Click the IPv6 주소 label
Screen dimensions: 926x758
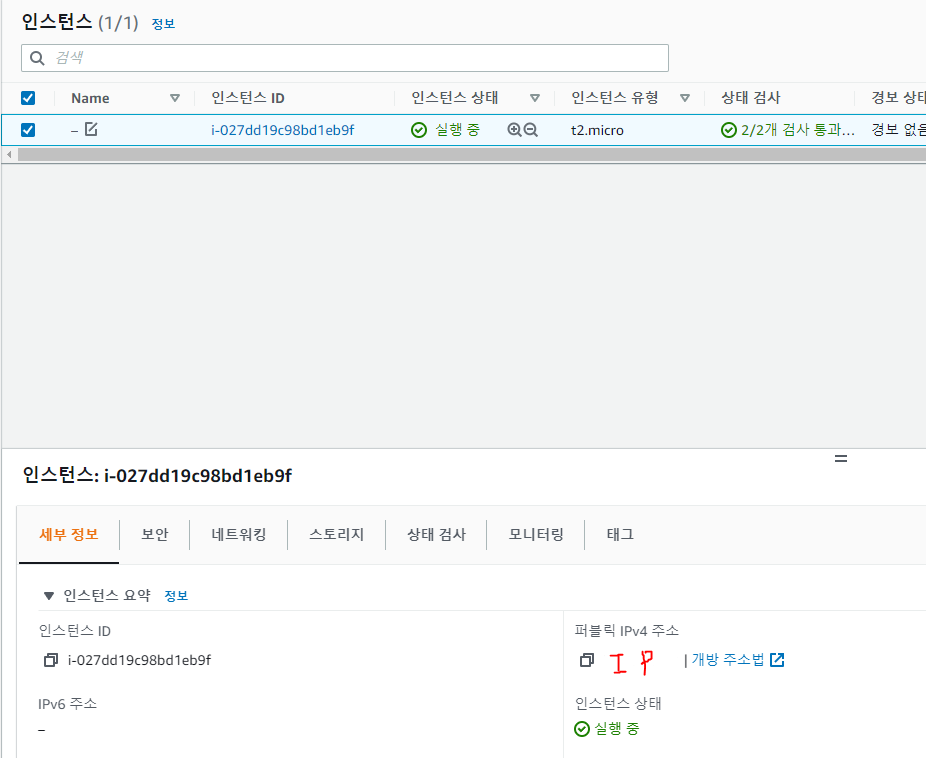(x=67, y=704)
